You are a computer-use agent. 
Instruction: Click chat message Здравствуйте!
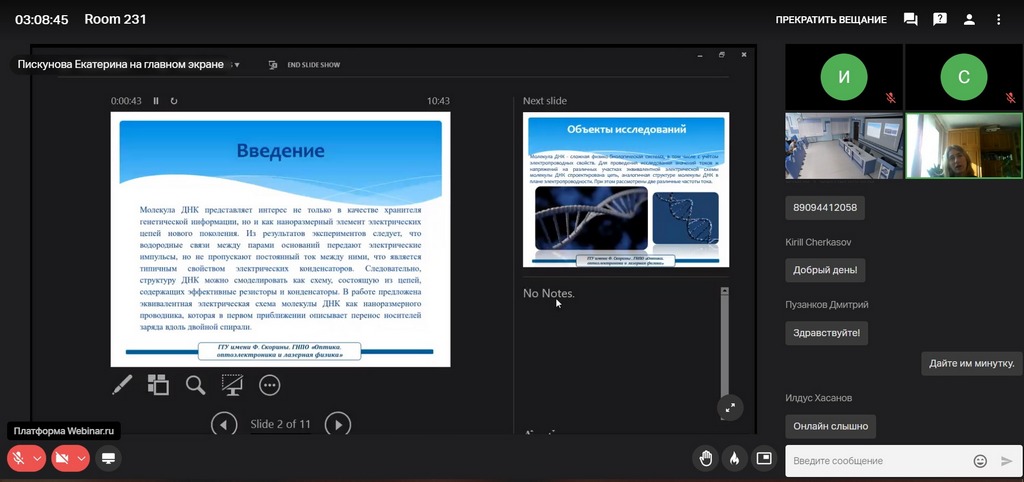[826, 333]
